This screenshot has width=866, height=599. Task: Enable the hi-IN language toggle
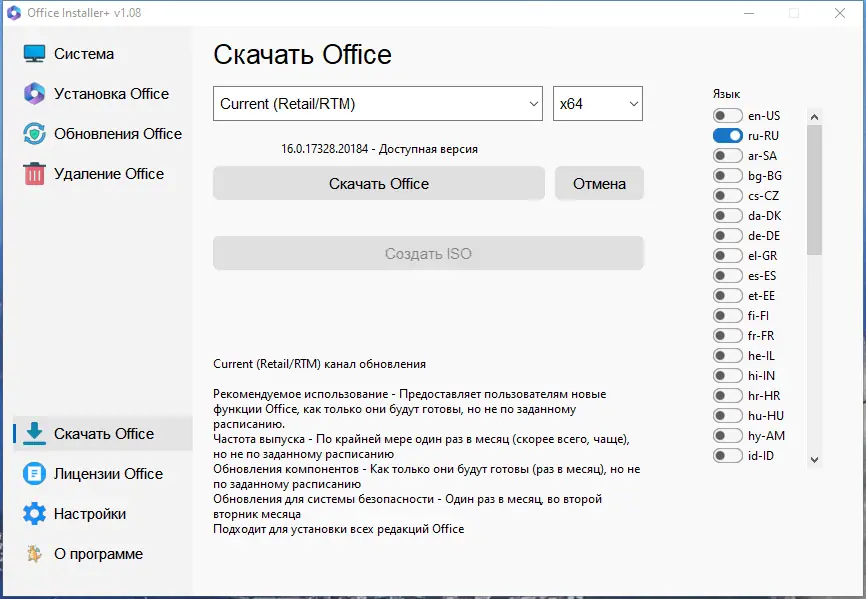[727, 375]
